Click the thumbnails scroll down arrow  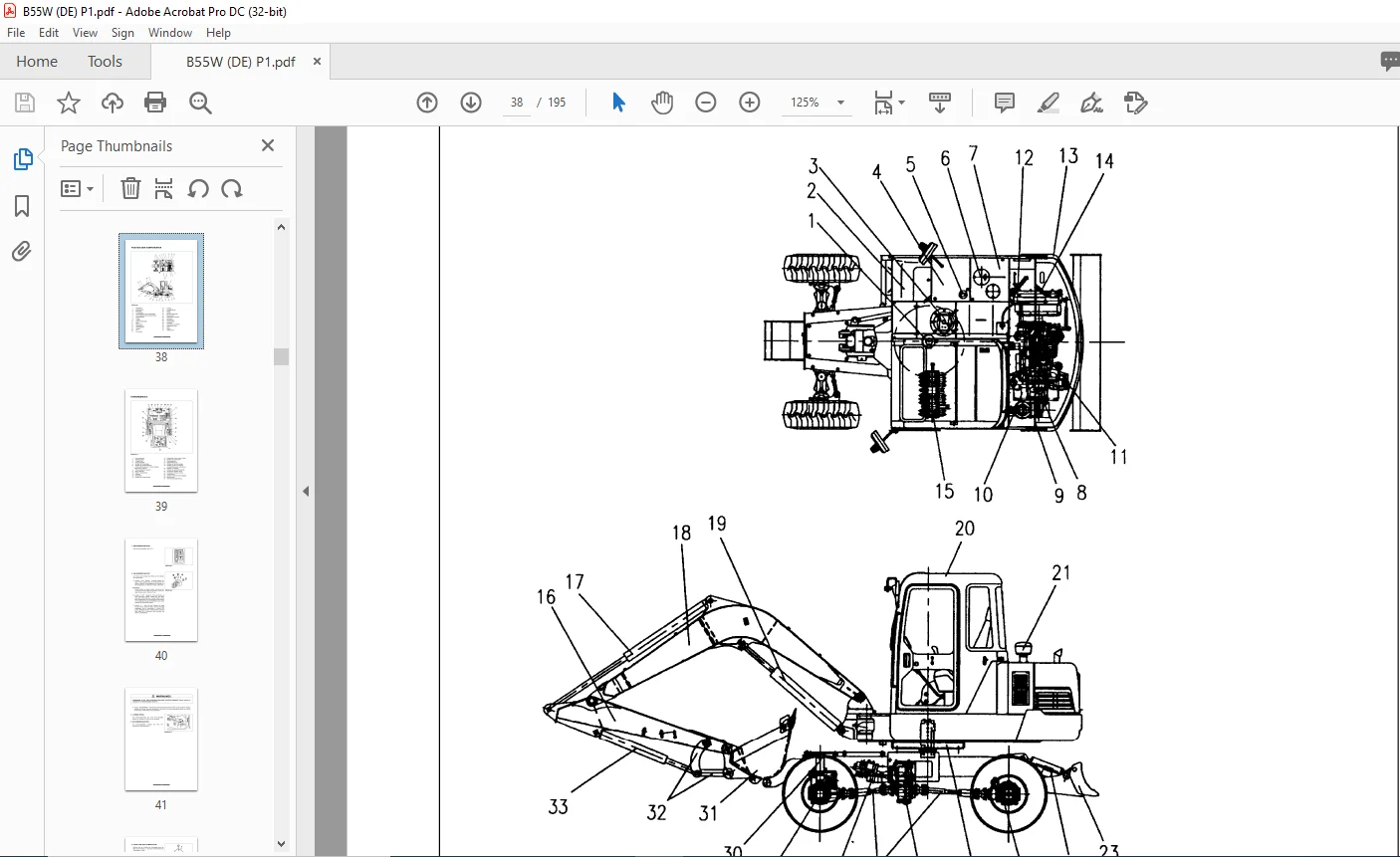[281, 844]
